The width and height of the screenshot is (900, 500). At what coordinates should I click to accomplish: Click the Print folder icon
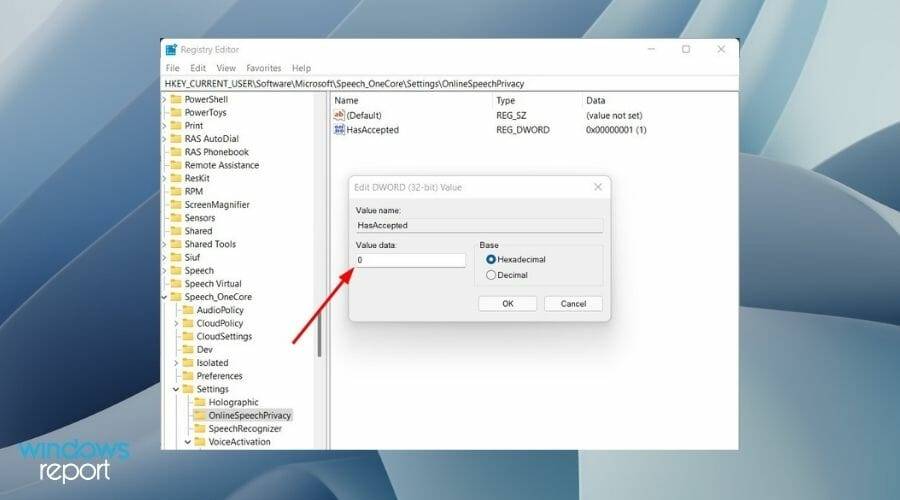pos(176,126)
